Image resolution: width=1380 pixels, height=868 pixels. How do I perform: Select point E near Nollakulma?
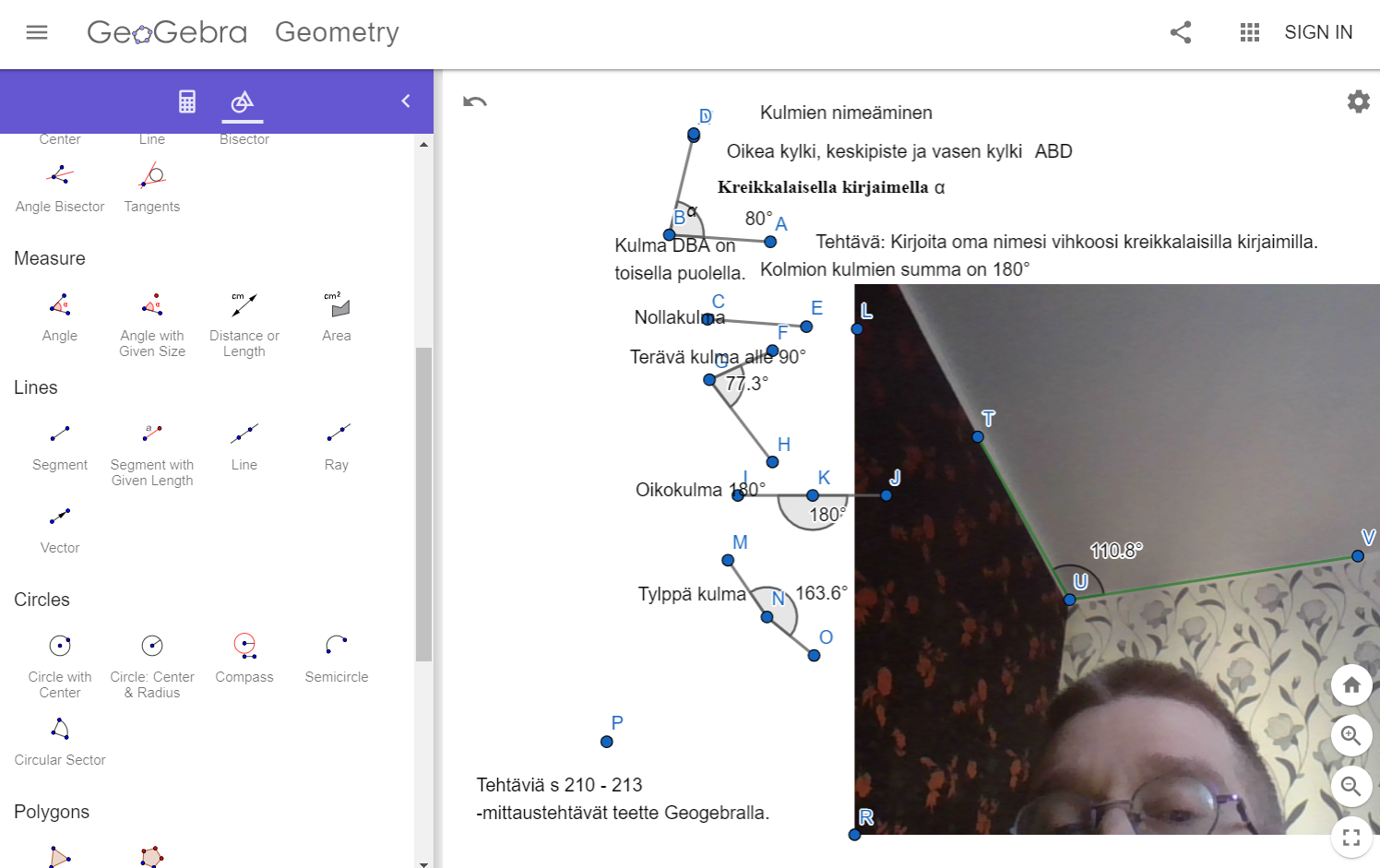806,327
